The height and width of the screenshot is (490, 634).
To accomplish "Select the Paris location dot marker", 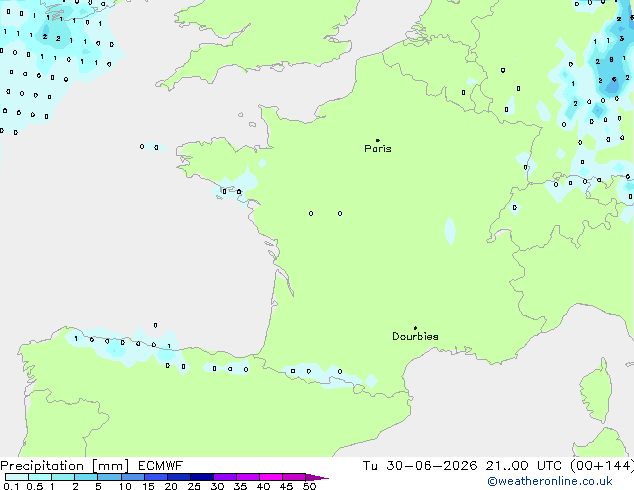I will pos(378,140).
